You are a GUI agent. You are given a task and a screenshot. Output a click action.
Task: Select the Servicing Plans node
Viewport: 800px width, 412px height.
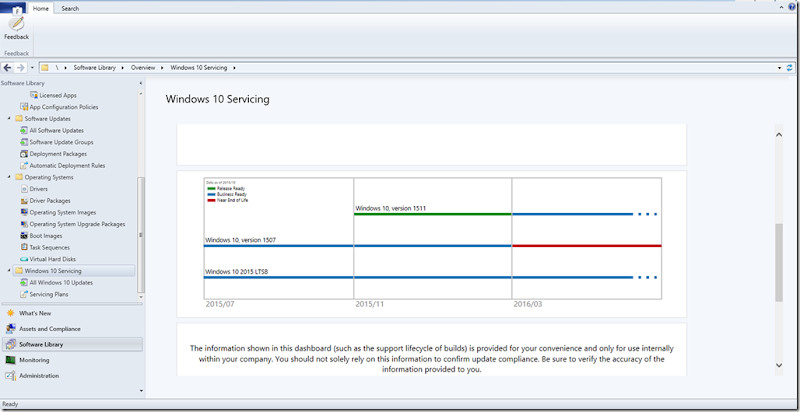49,295
